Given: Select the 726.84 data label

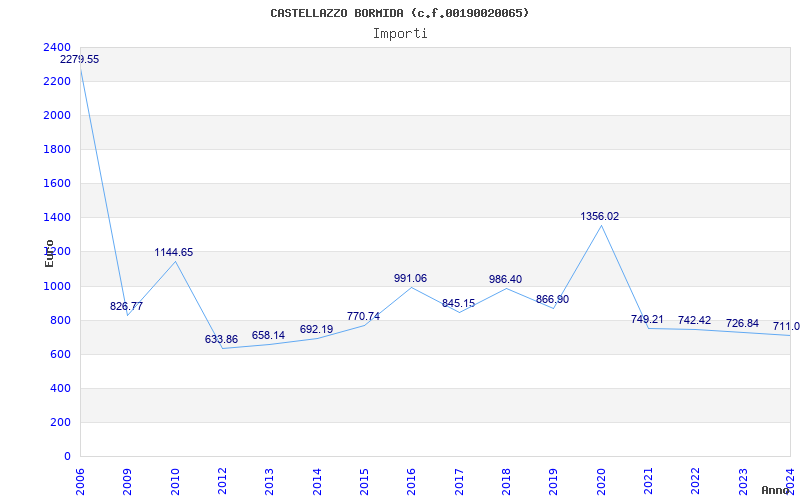Looking at the screenshot, I should [742, 323].
